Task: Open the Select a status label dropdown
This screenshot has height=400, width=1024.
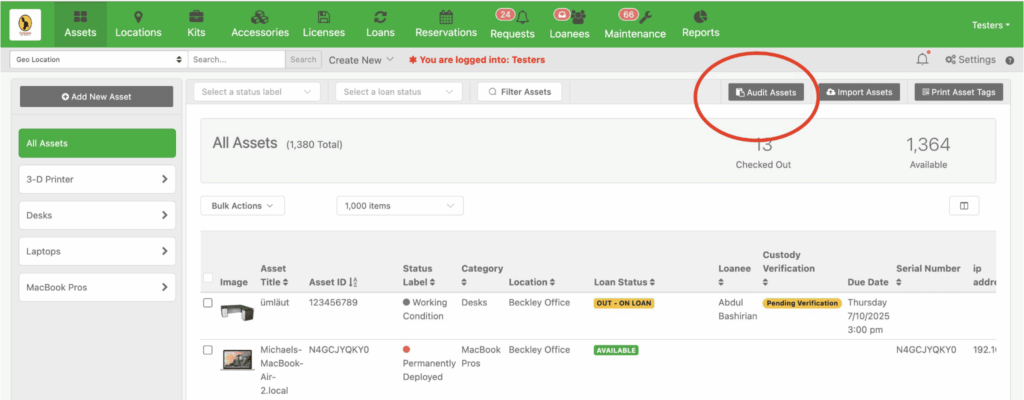Action: 257,92
